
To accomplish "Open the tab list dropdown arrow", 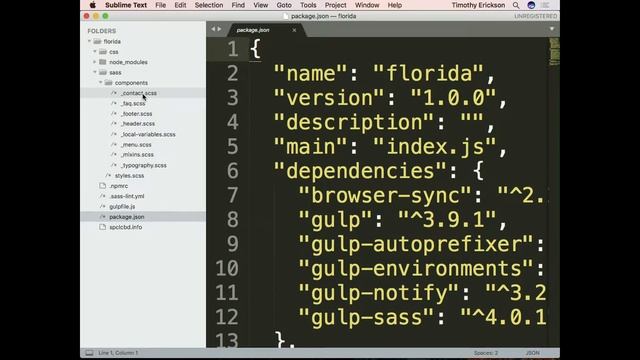I will pyautogui.click(x=552, y=29).
